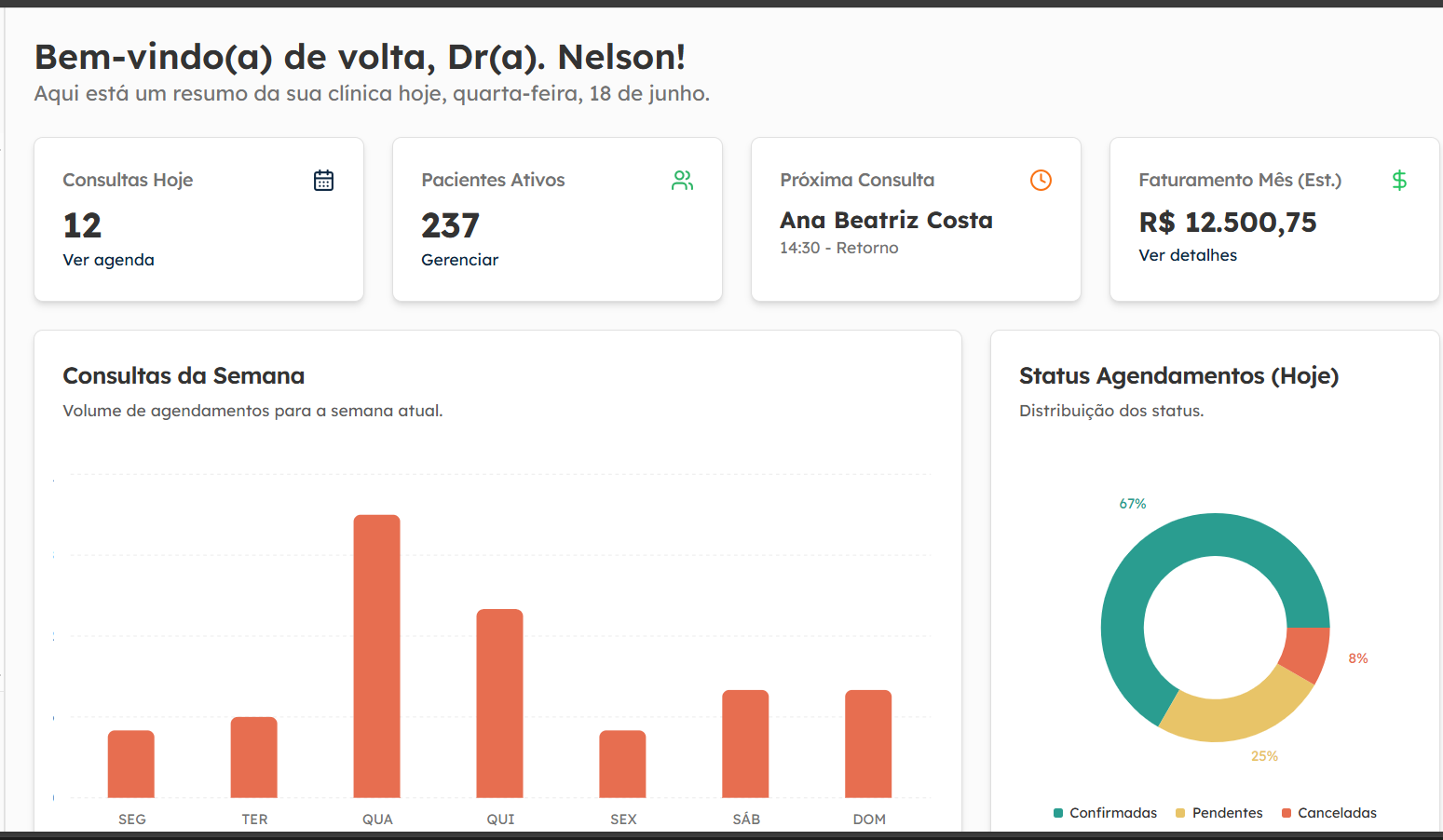The height and width of the screenshot is (840, 1443).
Task: Click the consultation count 12
Action: pyautogui.click(x=81, y=225)
